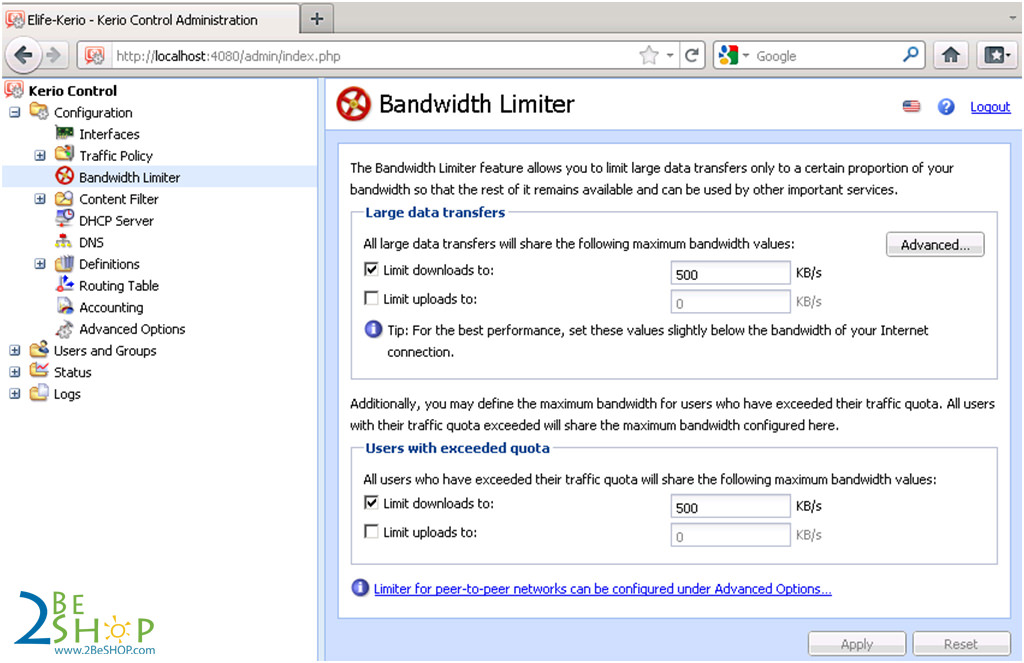Viewport: 1024px width, 663px height.
Task: Select Routing Table in the tree
Action: click(119, 285)
